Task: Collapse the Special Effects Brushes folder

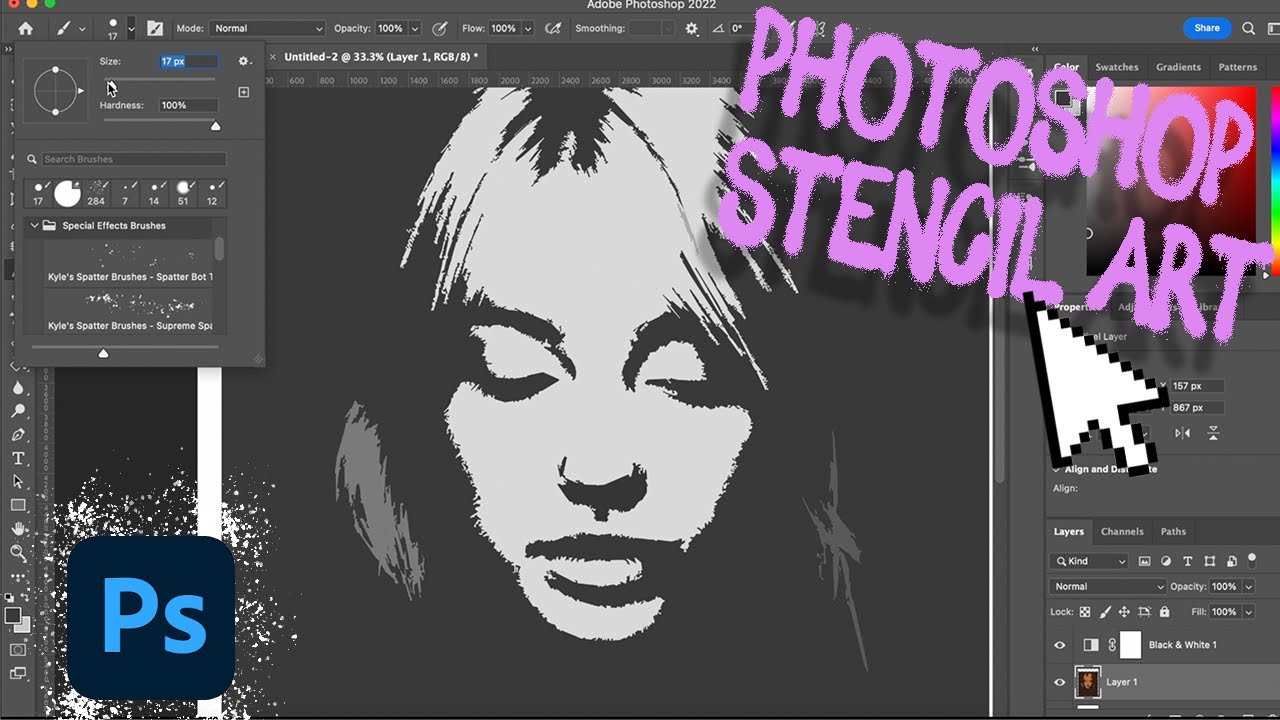Action: (x=35, y=226)
